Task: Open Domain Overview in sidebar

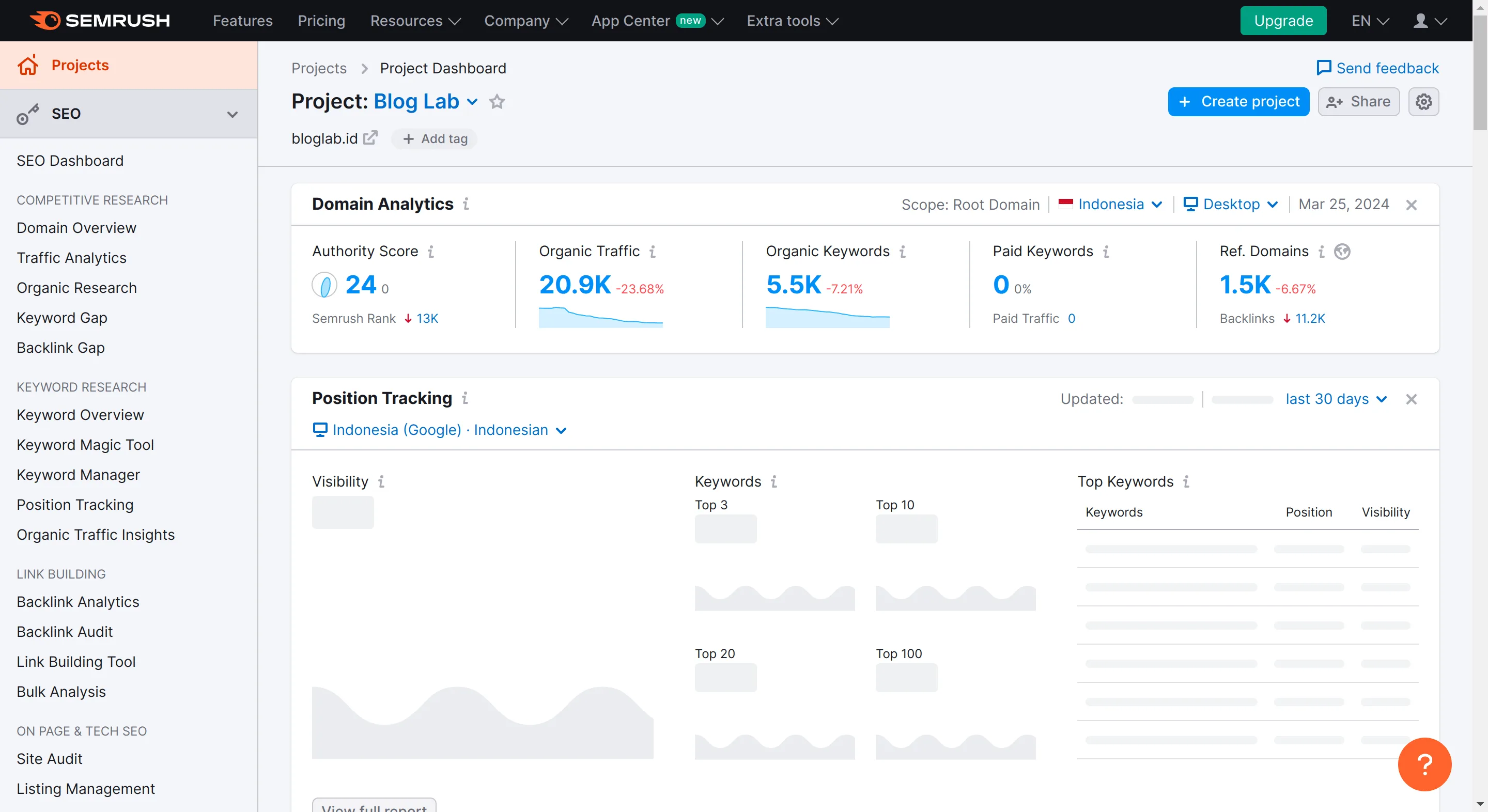Action: tap(76, 228)
